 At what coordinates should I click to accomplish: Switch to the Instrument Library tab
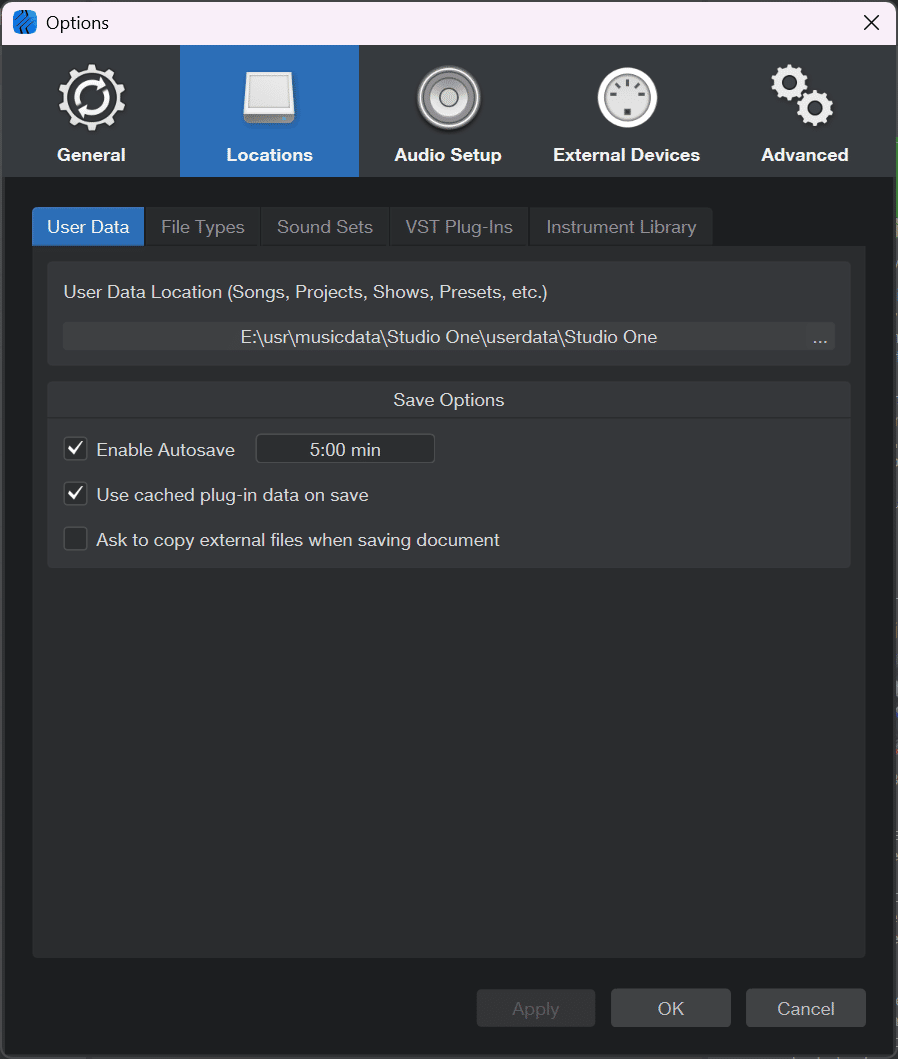click(621, 227)
